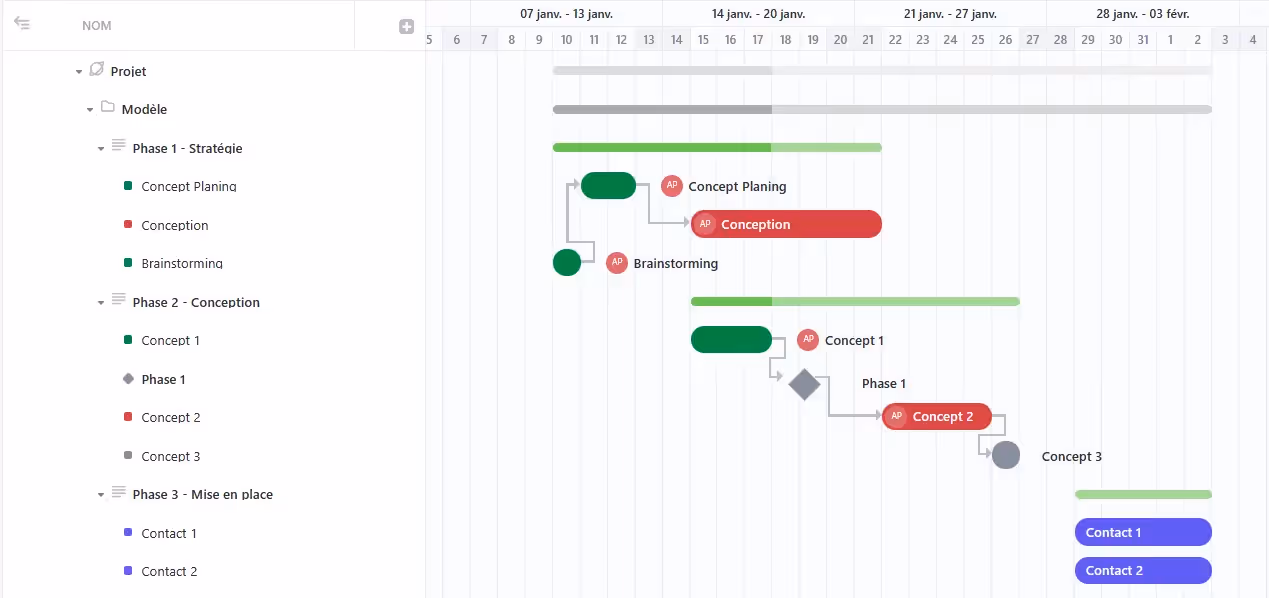Click the 14 janv. - 20 janv. week header
The width and height of the screenshot is (1269, 598).
[758, 14]
